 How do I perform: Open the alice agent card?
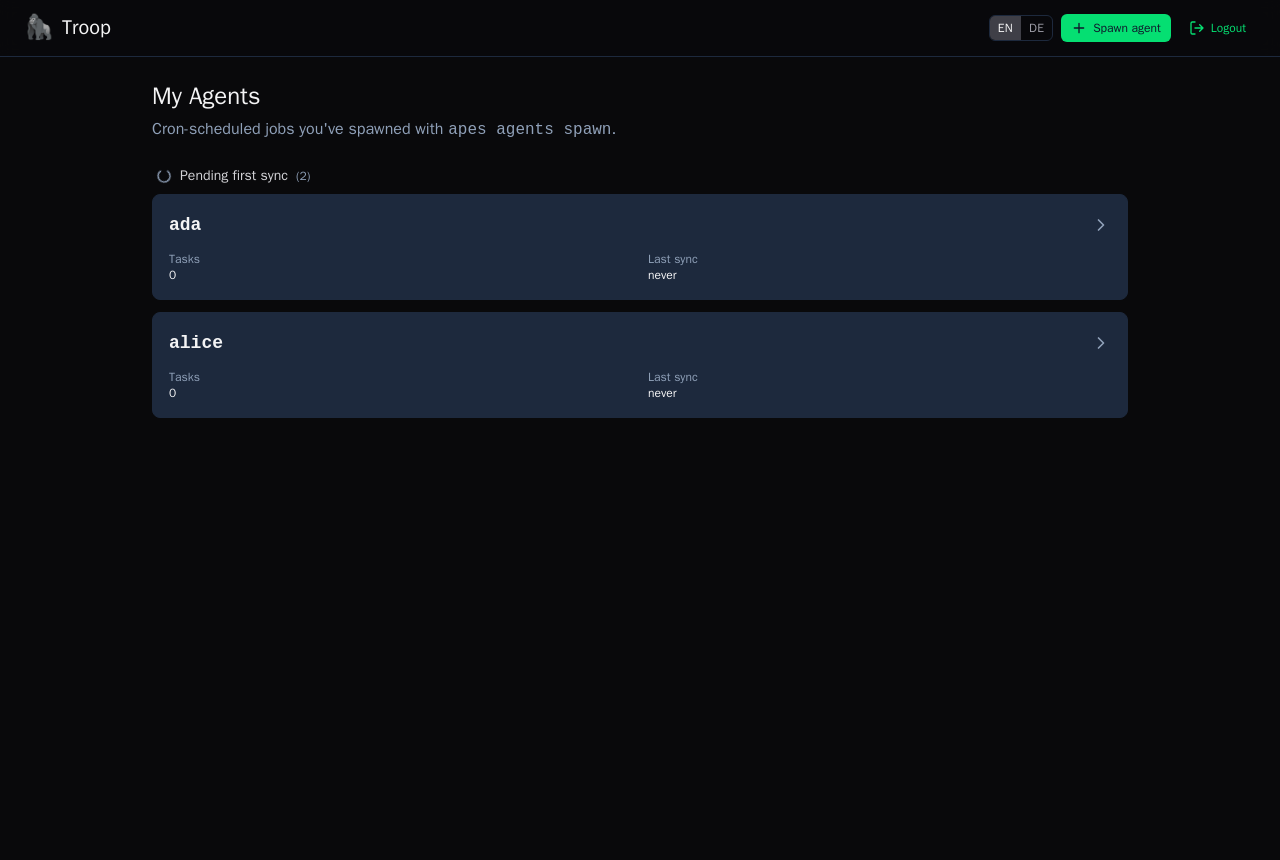coord(640,365)
